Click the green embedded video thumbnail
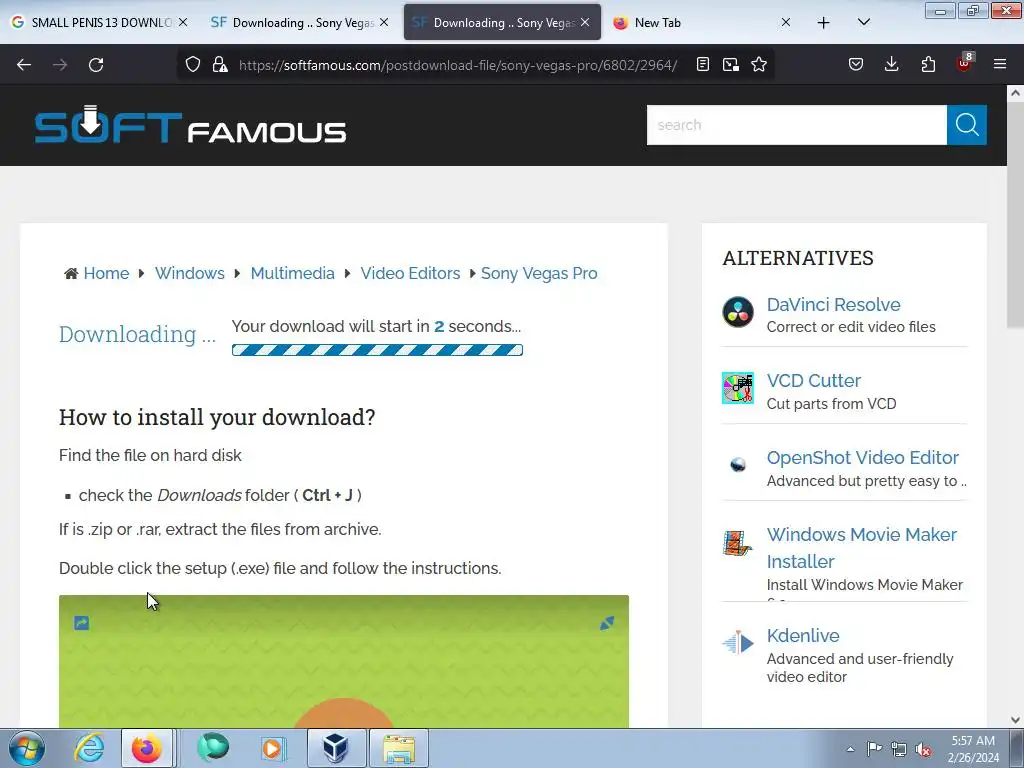Image resolution: width=1024 pixels, height=768 pixels. pyautogui.click(x=344, y=661)
